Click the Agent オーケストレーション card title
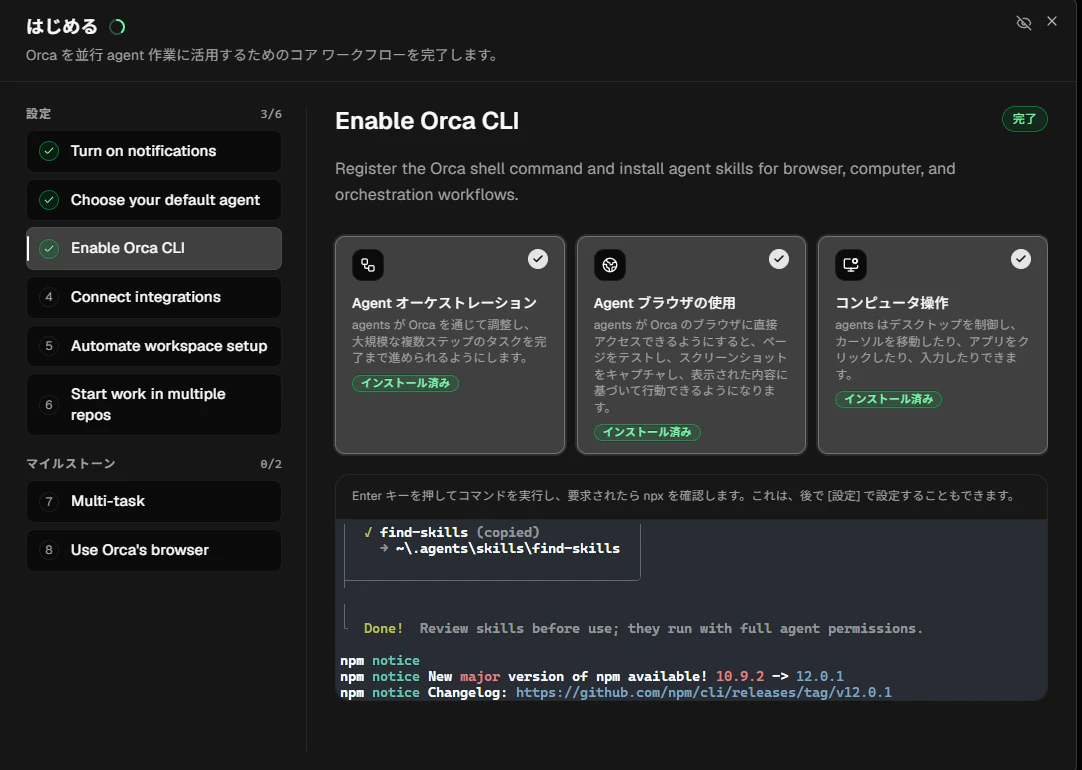The height and width of the screenshot is (770, 1082). coord(444,303)
